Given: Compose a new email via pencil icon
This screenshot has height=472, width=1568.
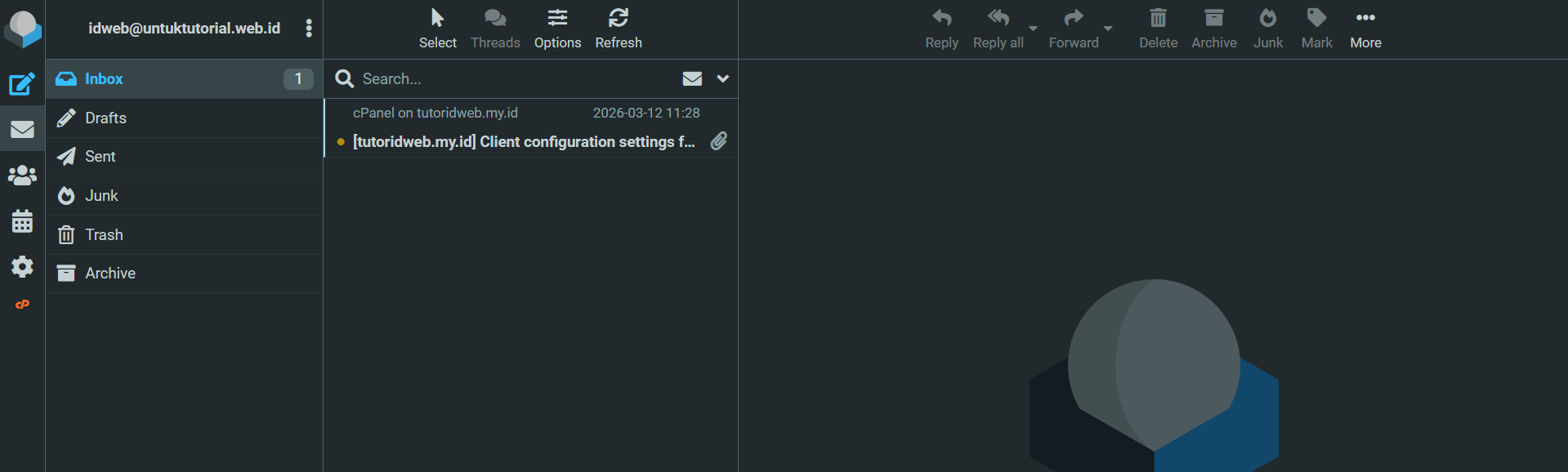Looking at the screenshot, I should (x=22, y=83).
